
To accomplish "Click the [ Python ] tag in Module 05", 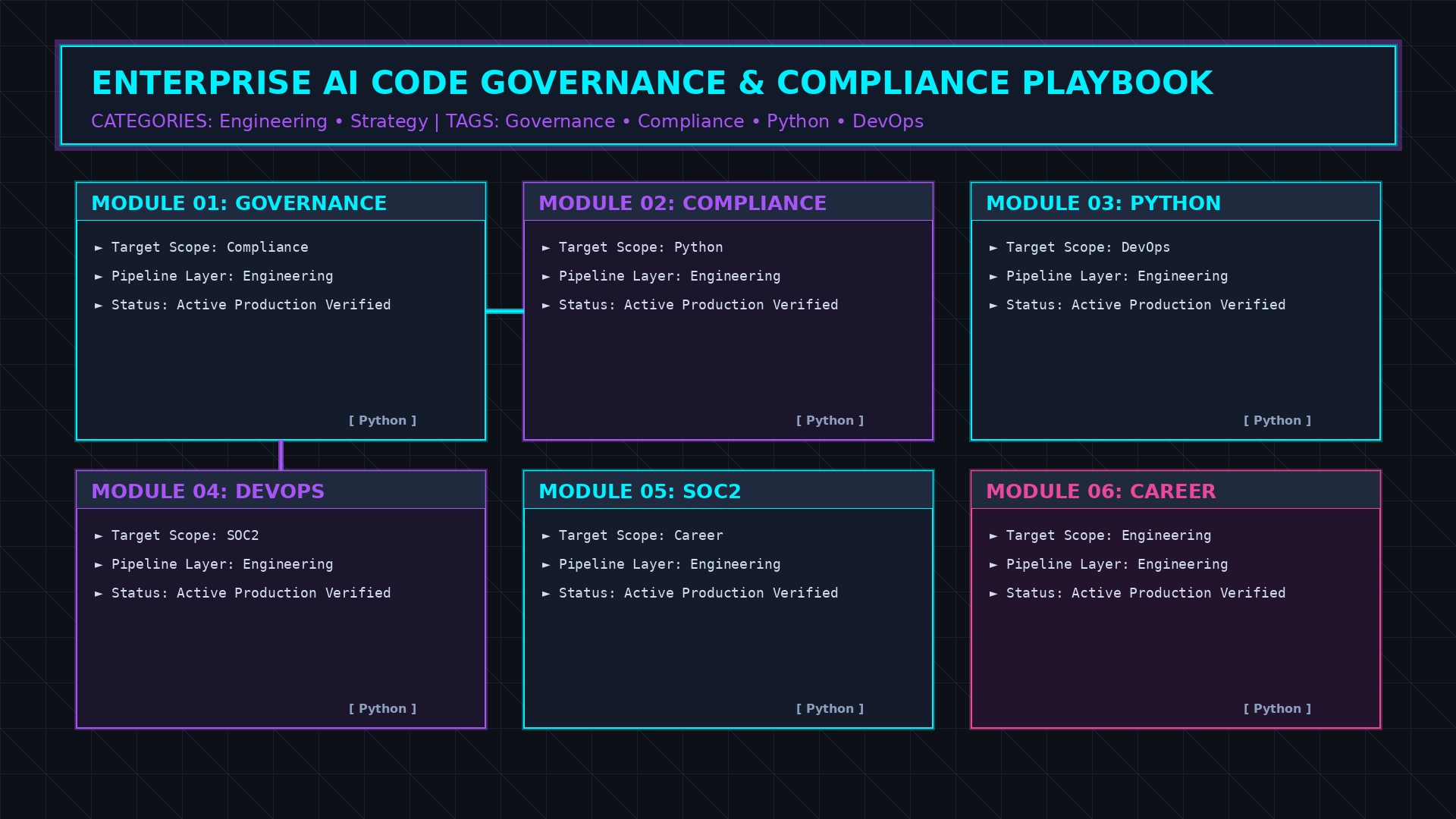I will 830,709.
